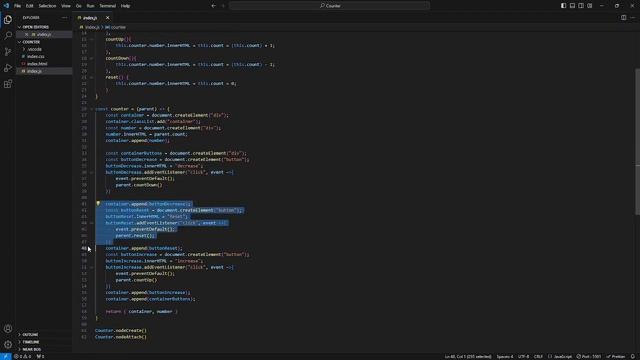
Task: Open index.css in the file tree
Action: point(36,57)
